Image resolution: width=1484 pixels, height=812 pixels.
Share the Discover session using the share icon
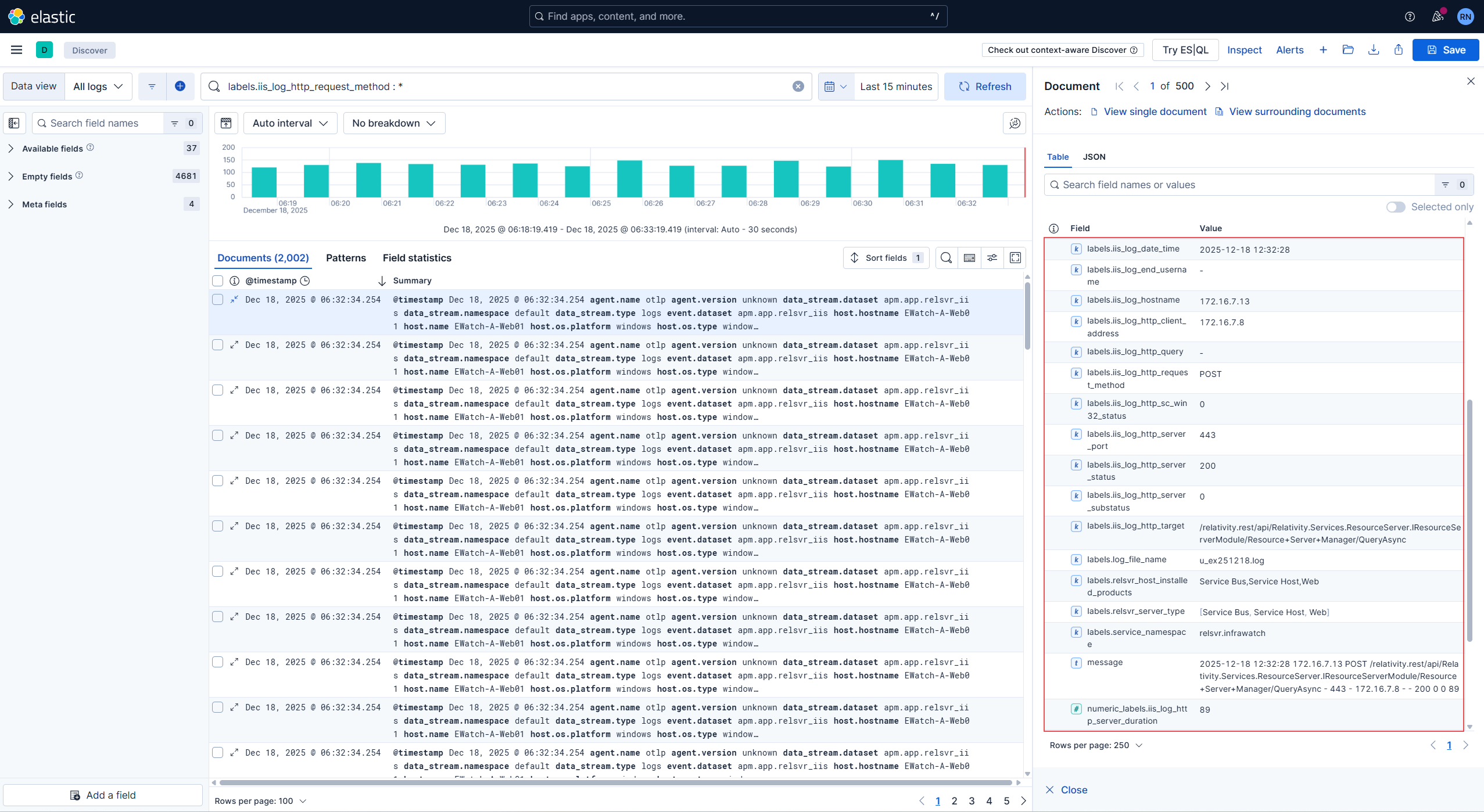pyautogui.click(x=1399, y=49)
